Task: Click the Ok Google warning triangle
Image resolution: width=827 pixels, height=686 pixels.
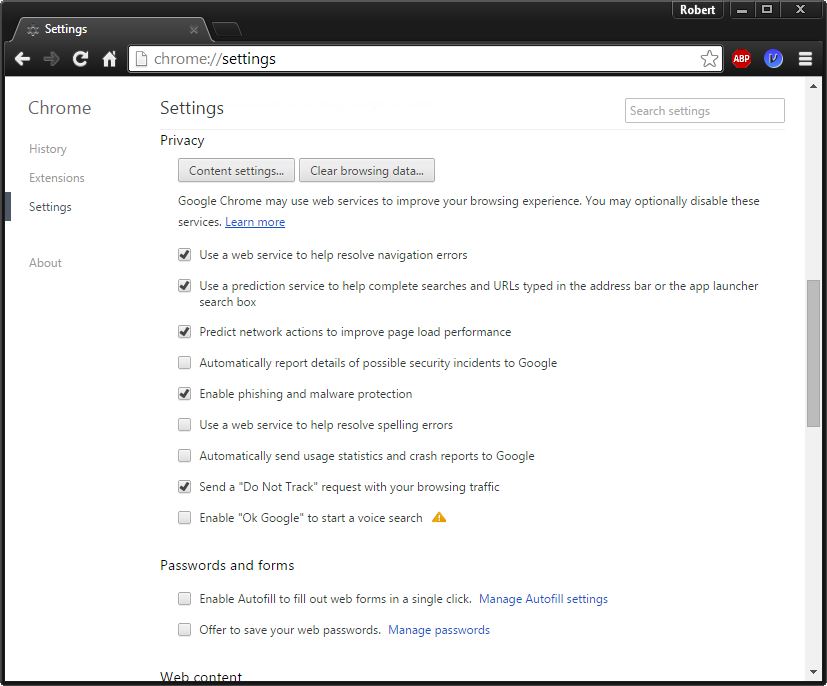Action: click(439, 518)
